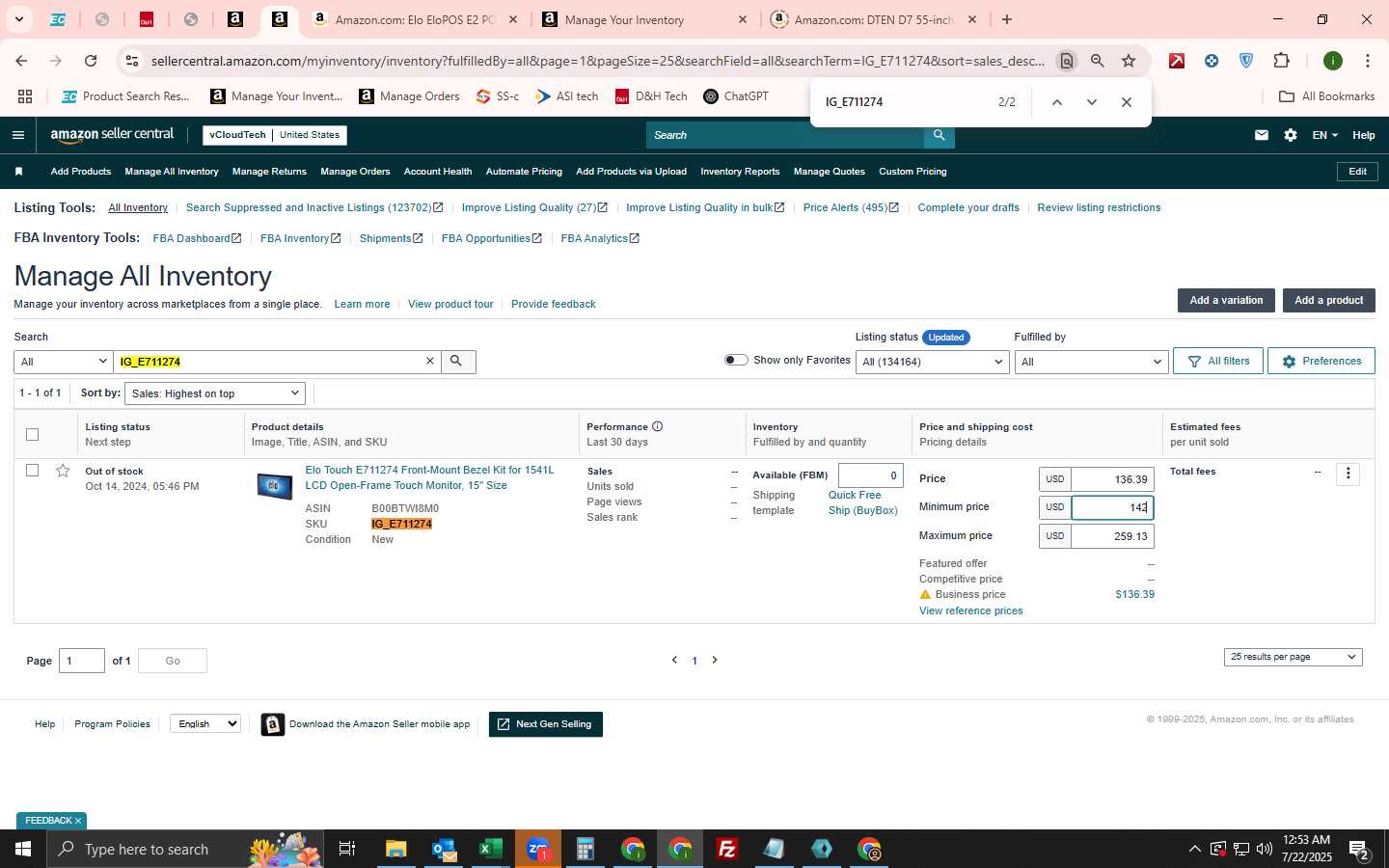Open the Seller Central hamburger menu
1389x868 pixels.
pyautogui.click(x=17, y=135)
